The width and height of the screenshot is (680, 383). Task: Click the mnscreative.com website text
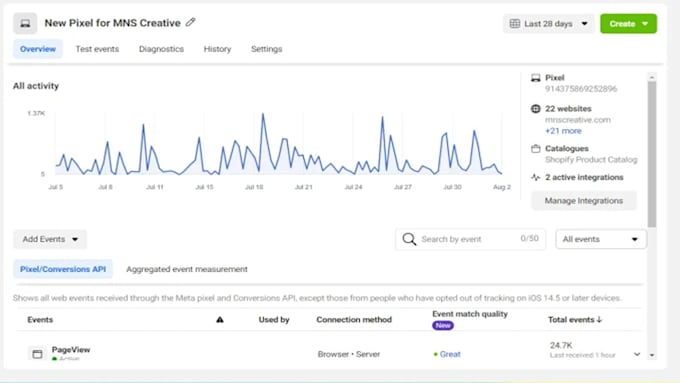click(x=578, y=120)
